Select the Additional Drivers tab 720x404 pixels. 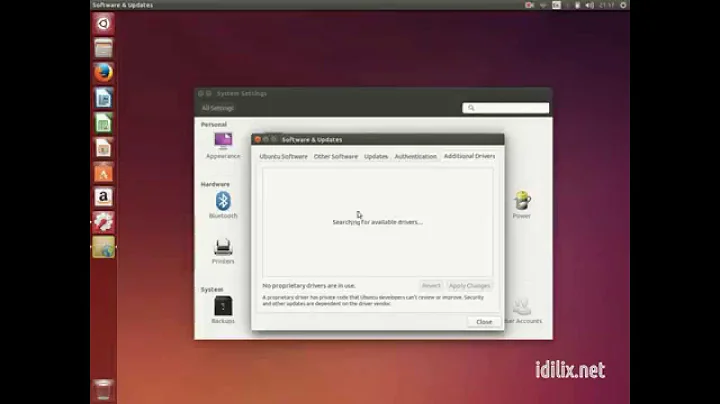[469, 156]
